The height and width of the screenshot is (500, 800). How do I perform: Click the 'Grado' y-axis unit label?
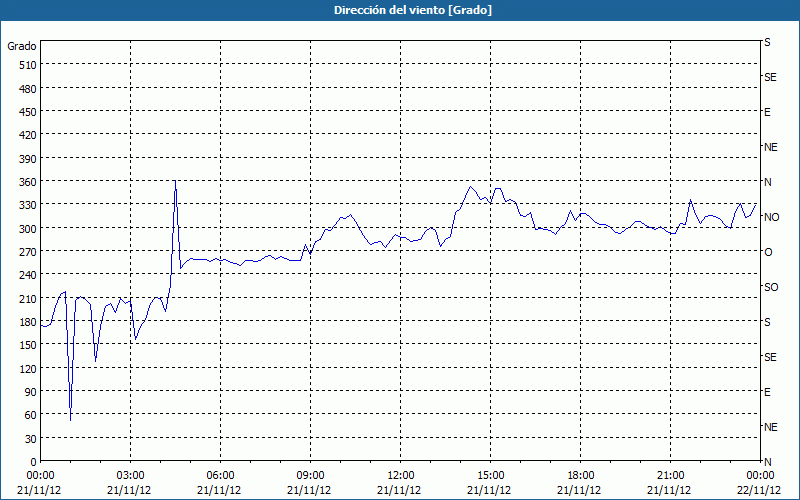click(22, 46)
